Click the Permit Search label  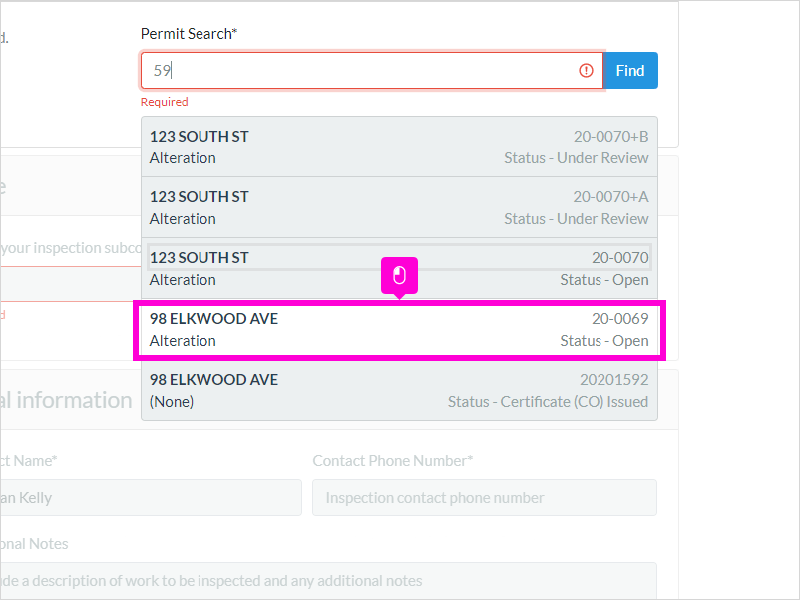pyautogui.click(x=189, y=34)
